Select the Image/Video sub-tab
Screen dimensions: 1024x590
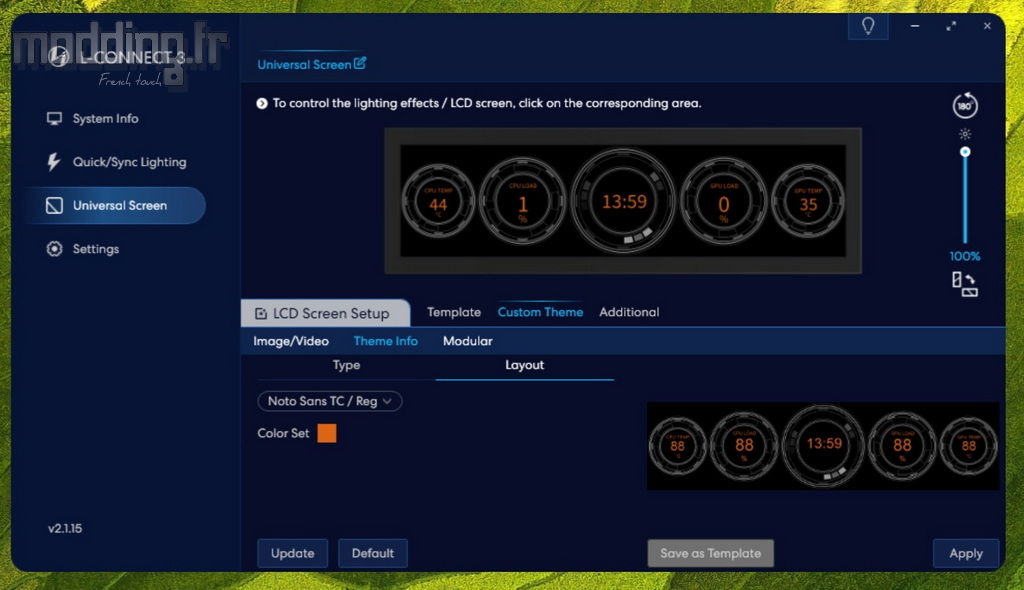[291, 341]
